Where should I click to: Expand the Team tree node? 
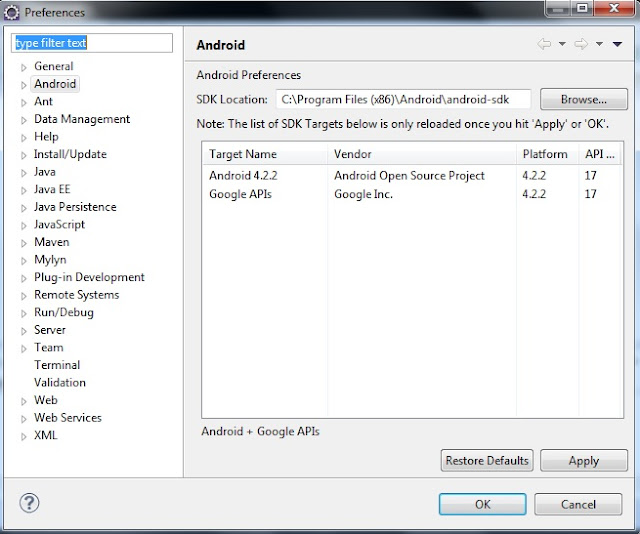point(24,349)
